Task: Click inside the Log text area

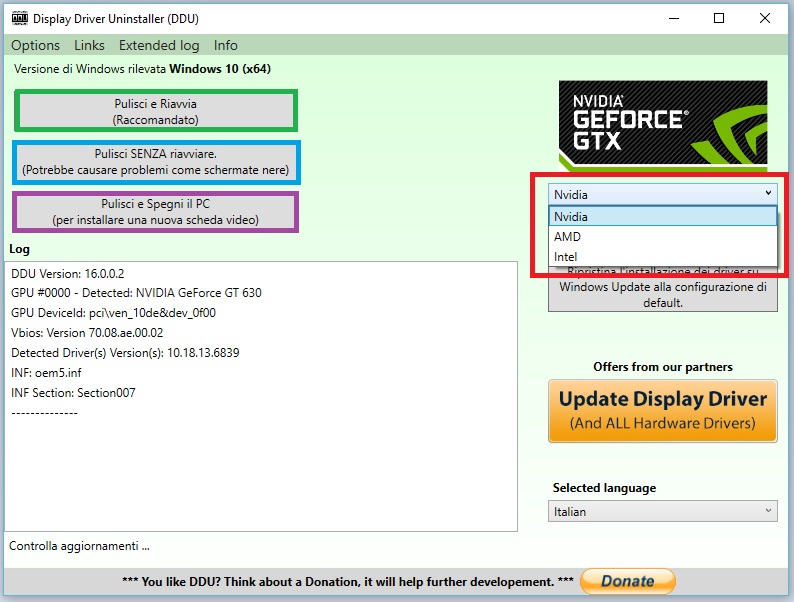Action: [260, 460]
